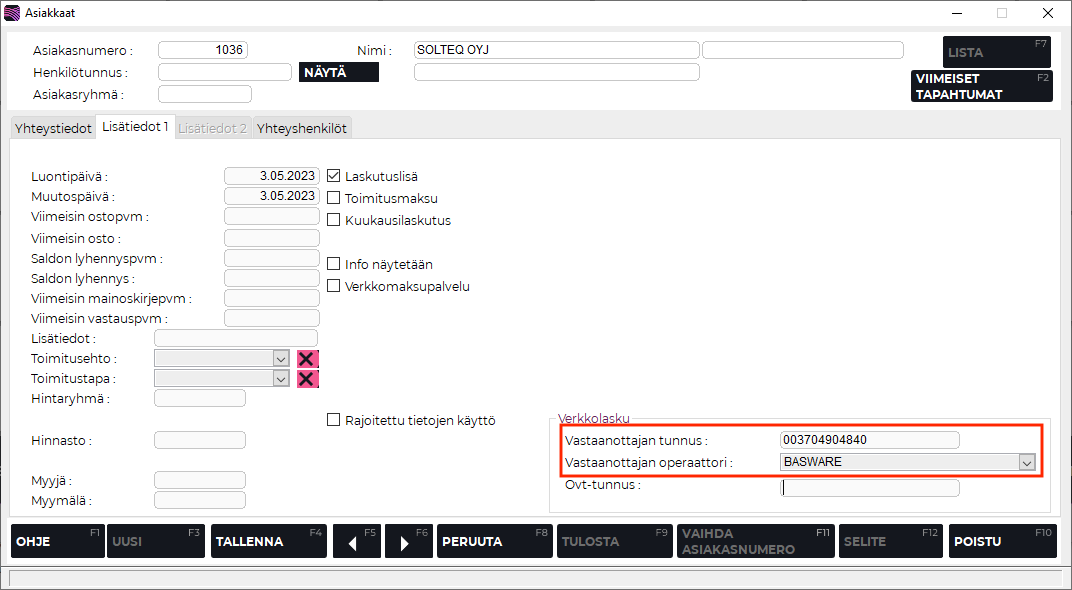Screen dimensions: 1072x590
Task: Open the Toimitusehto dropdown
Action: (280, 358)
